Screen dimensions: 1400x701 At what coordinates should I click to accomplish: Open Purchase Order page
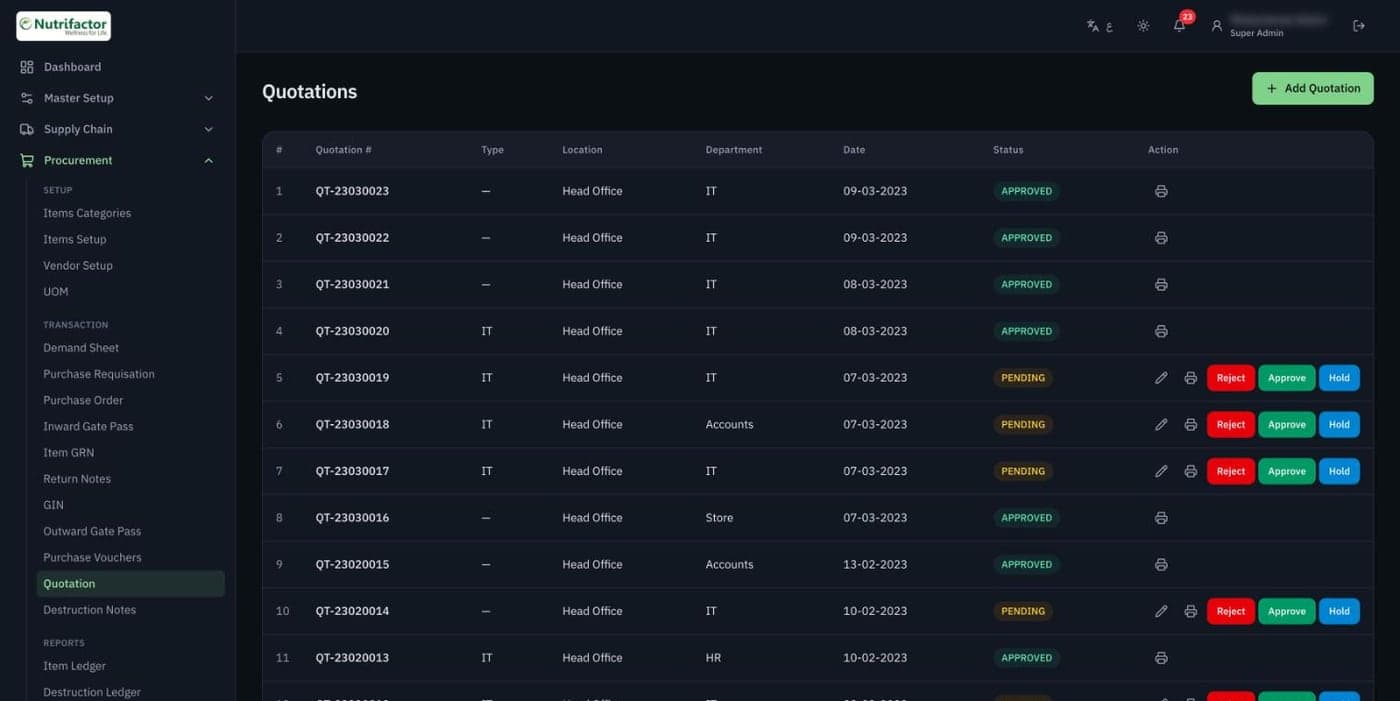[x=83, y=400]
